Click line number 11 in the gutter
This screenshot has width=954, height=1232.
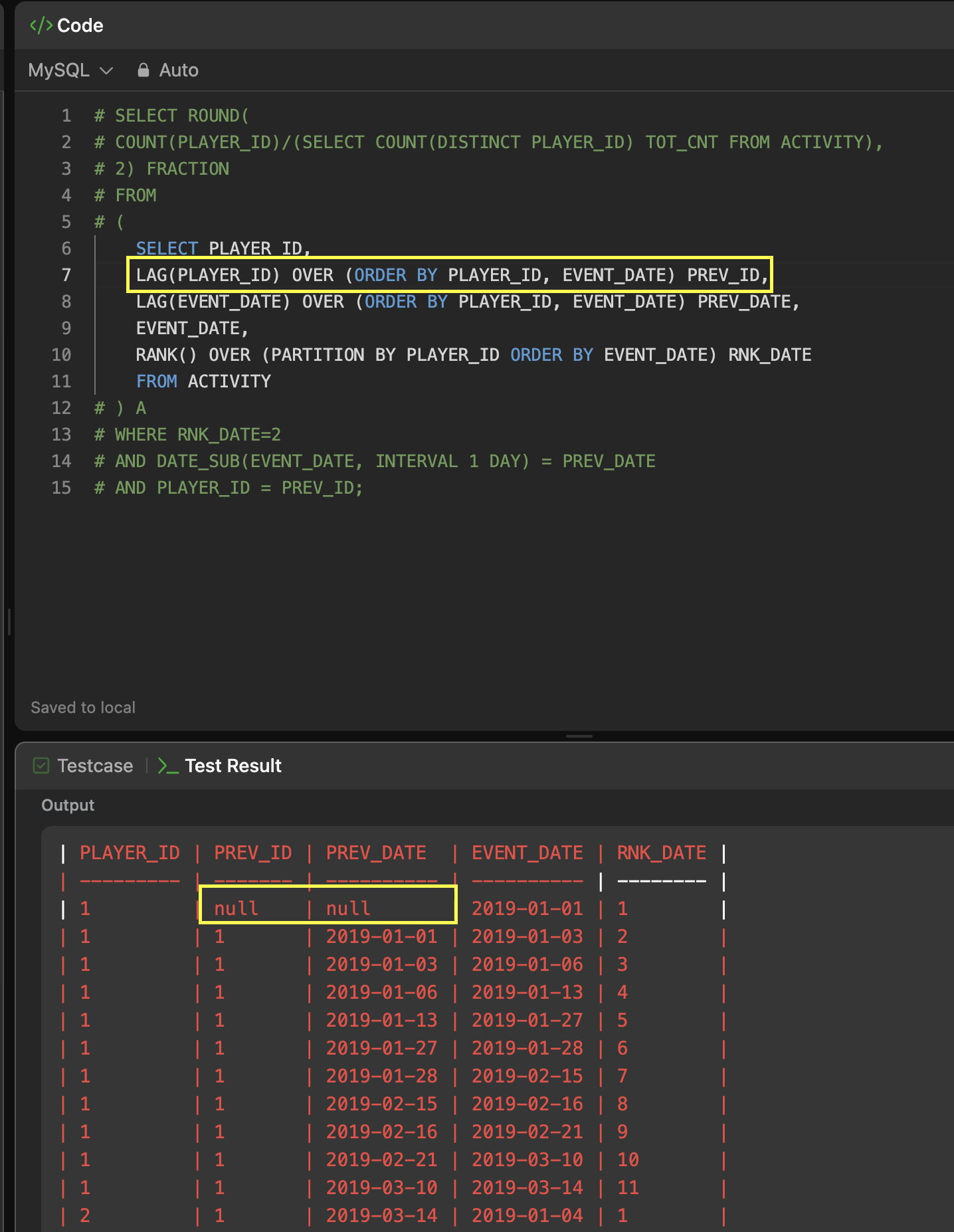tap(61, 381)
